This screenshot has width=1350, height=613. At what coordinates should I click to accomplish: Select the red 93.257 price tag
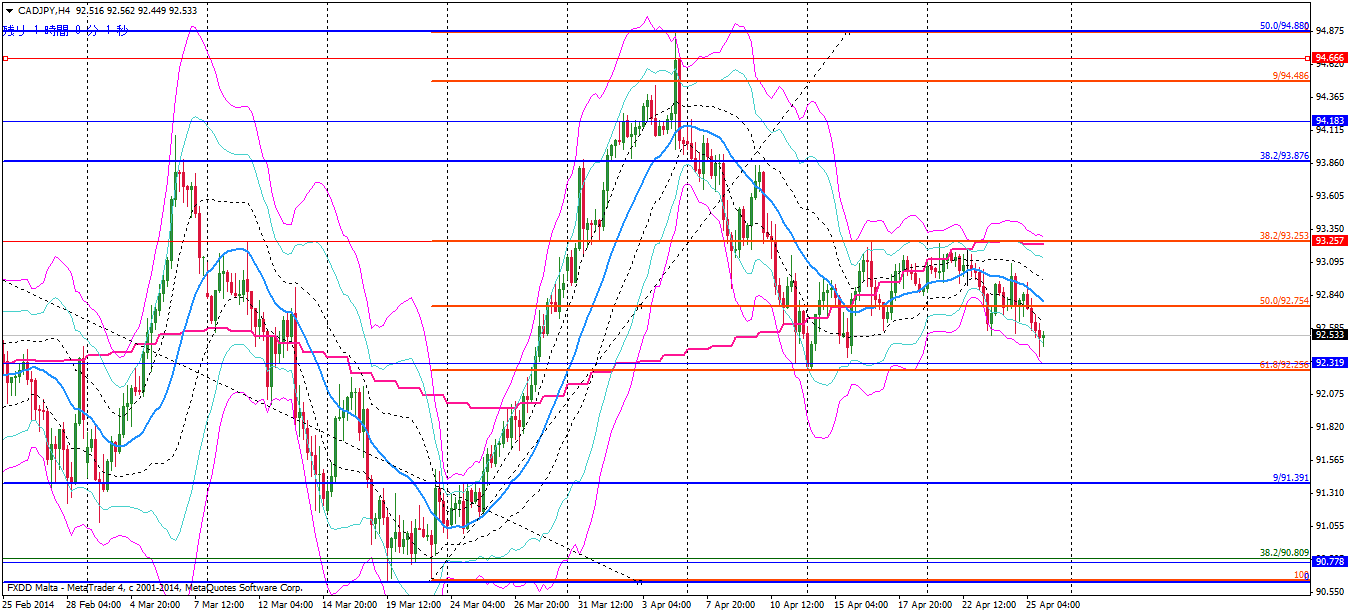click(x=1330, y=241)
